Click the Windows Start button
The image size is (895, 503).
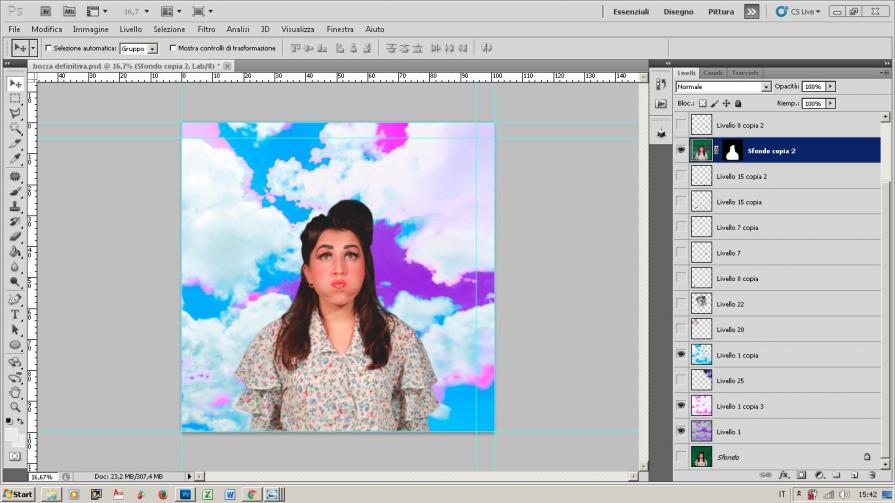(18, 494)
